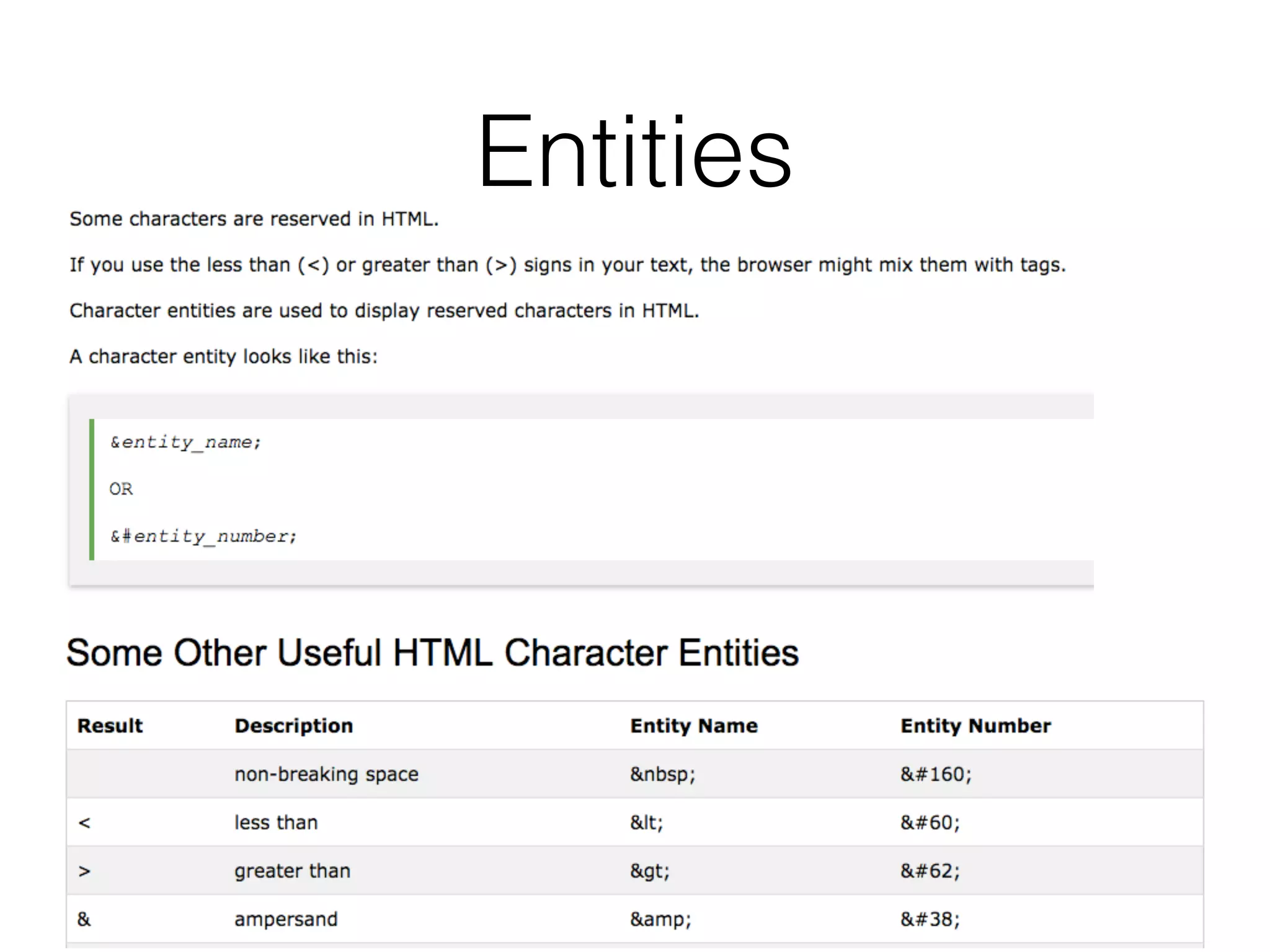Viewport: 1270px width, 952px height.
Task: Click the "Some characters are reserved in HTML" sentence
Action: (x=254, y=218)
